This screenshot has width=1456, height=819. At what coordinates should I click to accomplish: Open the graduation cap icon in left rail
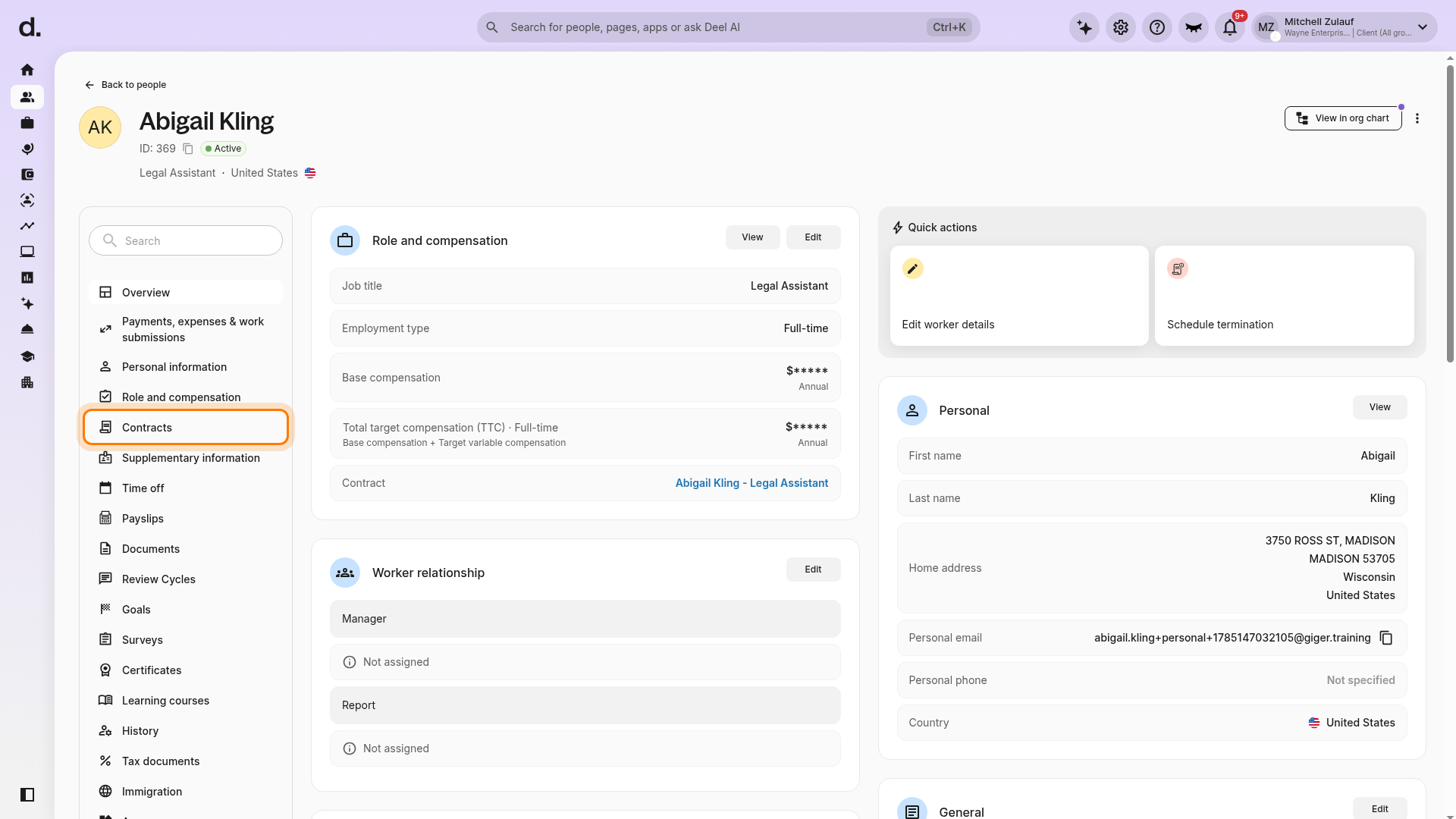[x=27, y=356]
